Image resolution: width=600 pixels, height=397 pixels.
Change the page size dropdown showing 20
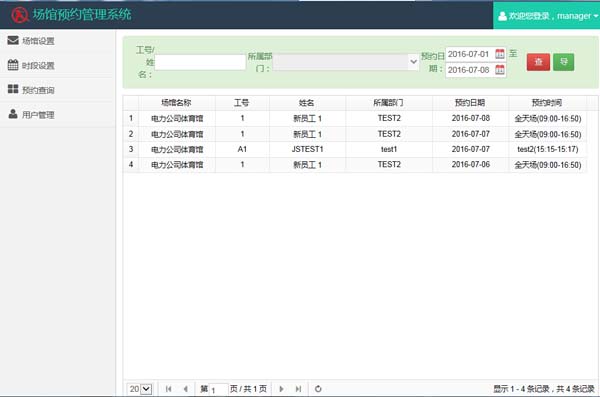pyautogui.click(x=140, y=389)
